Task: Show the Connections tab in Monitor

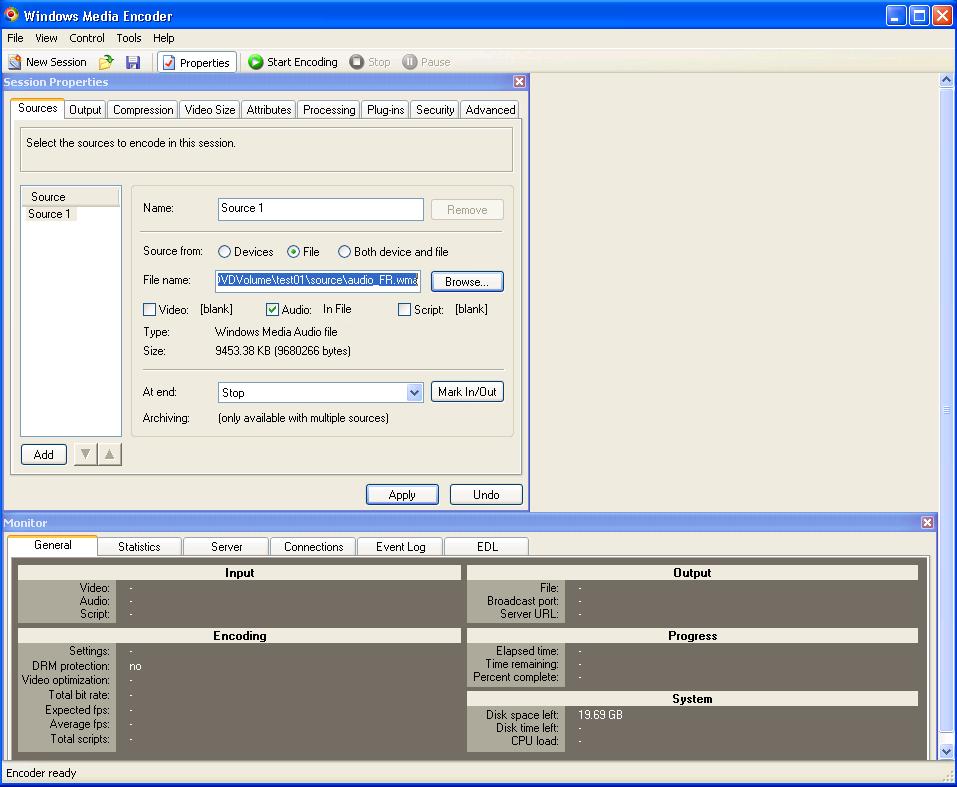Action: 314,546
